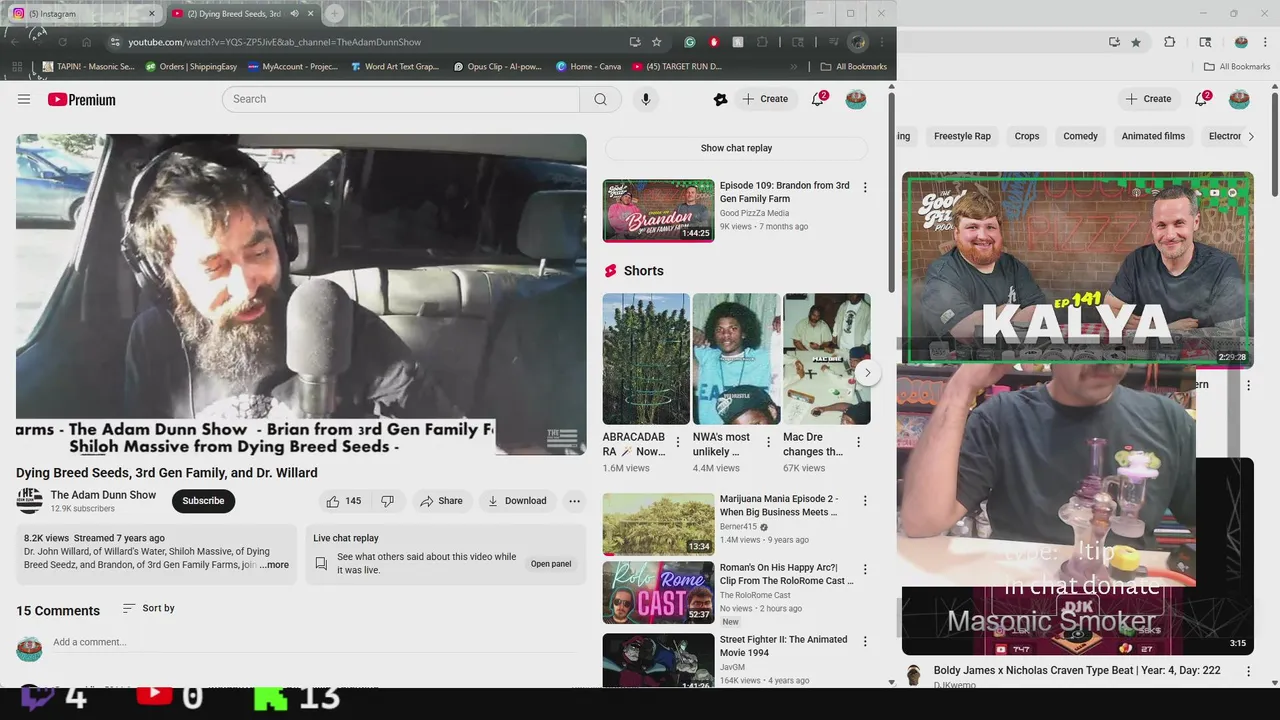1280x720 pixels.
Task: Open a new browser tab
Action: (x=334, y=14)
